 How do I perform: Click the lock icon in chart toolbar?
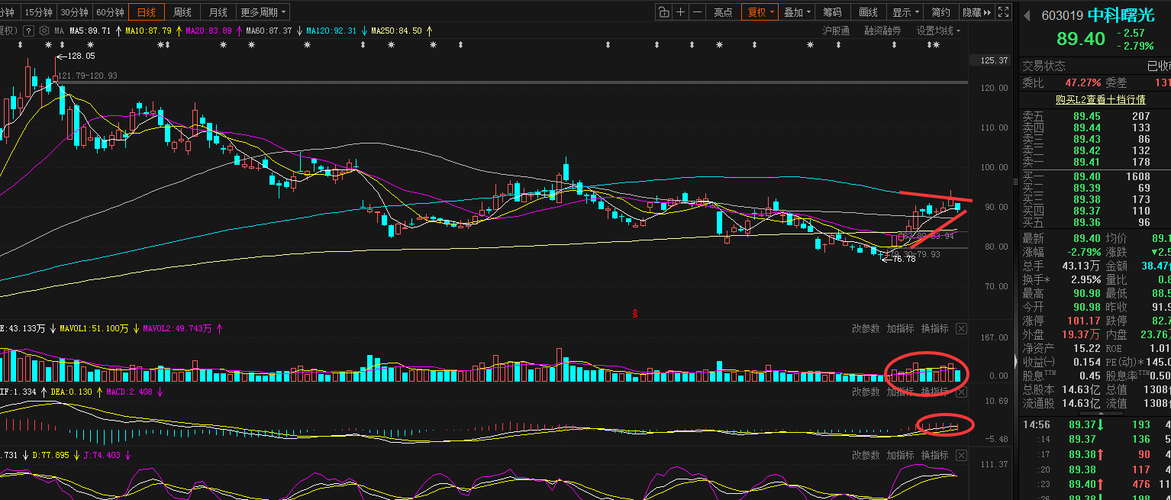click(663, 12)
